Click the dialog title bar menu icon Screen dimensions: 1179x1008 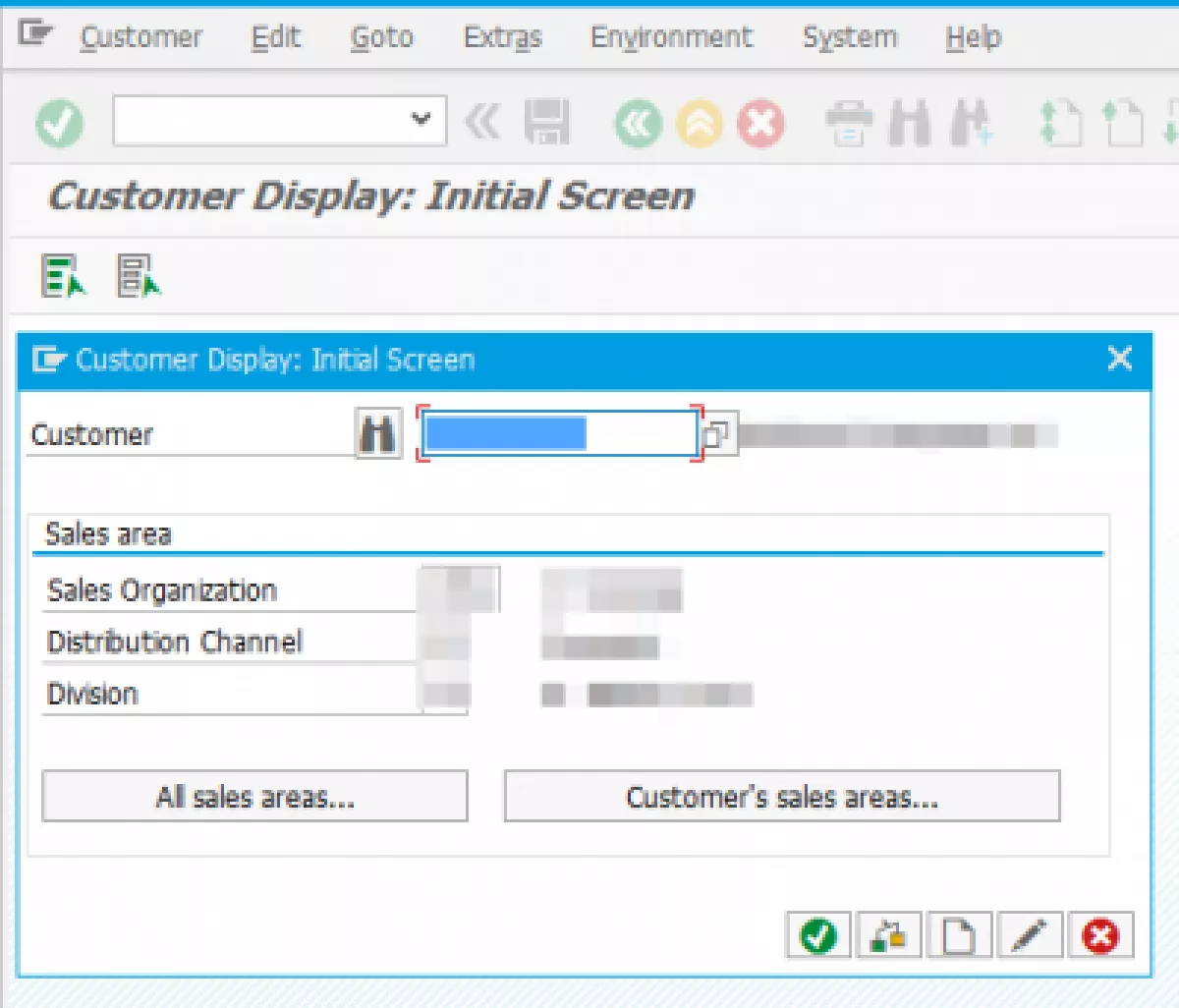tap(48, 360)
